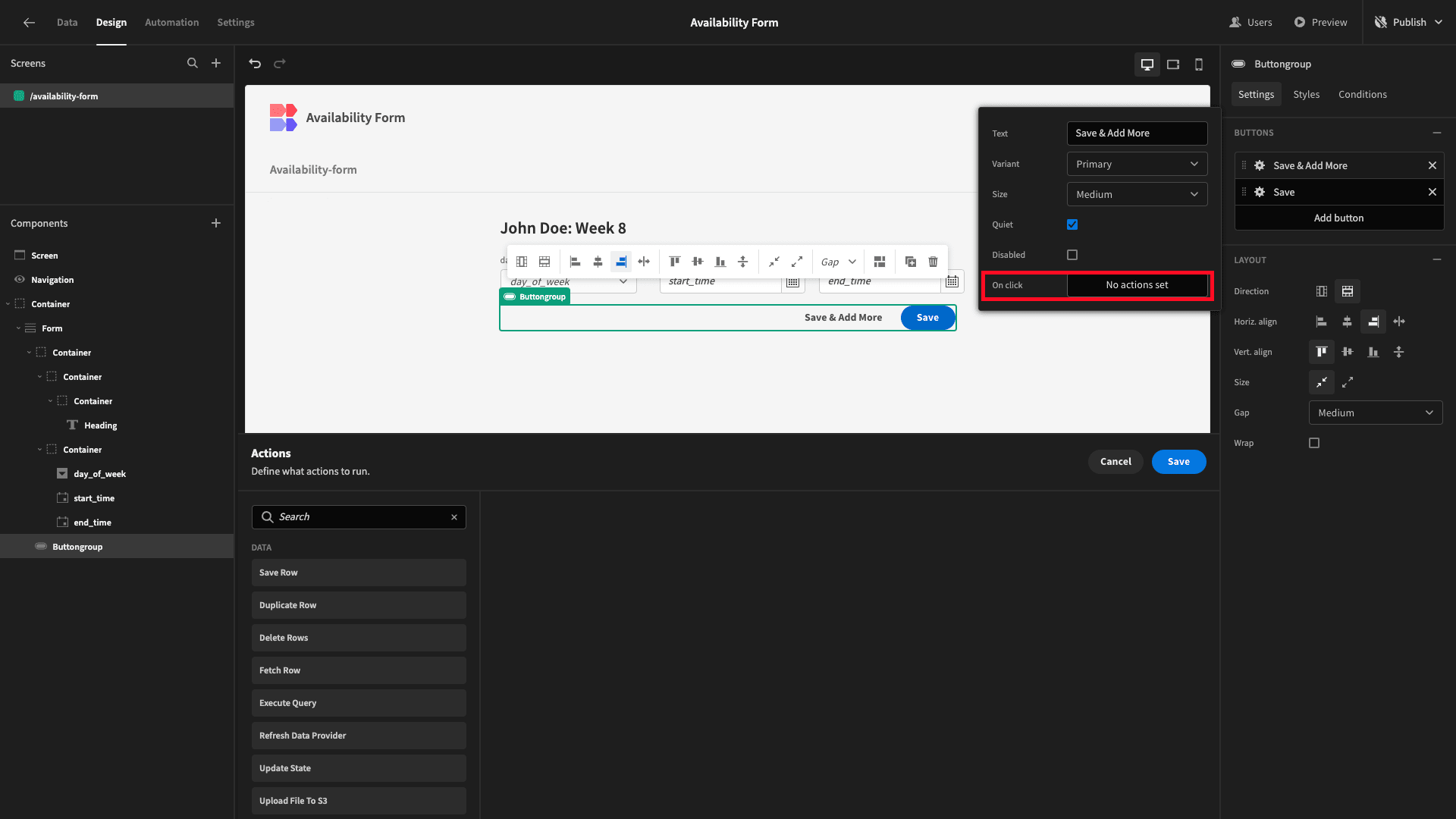Enable the Disabled checkbox
Viewport: 1456px width, 819px height.
tap(1072, 255)
